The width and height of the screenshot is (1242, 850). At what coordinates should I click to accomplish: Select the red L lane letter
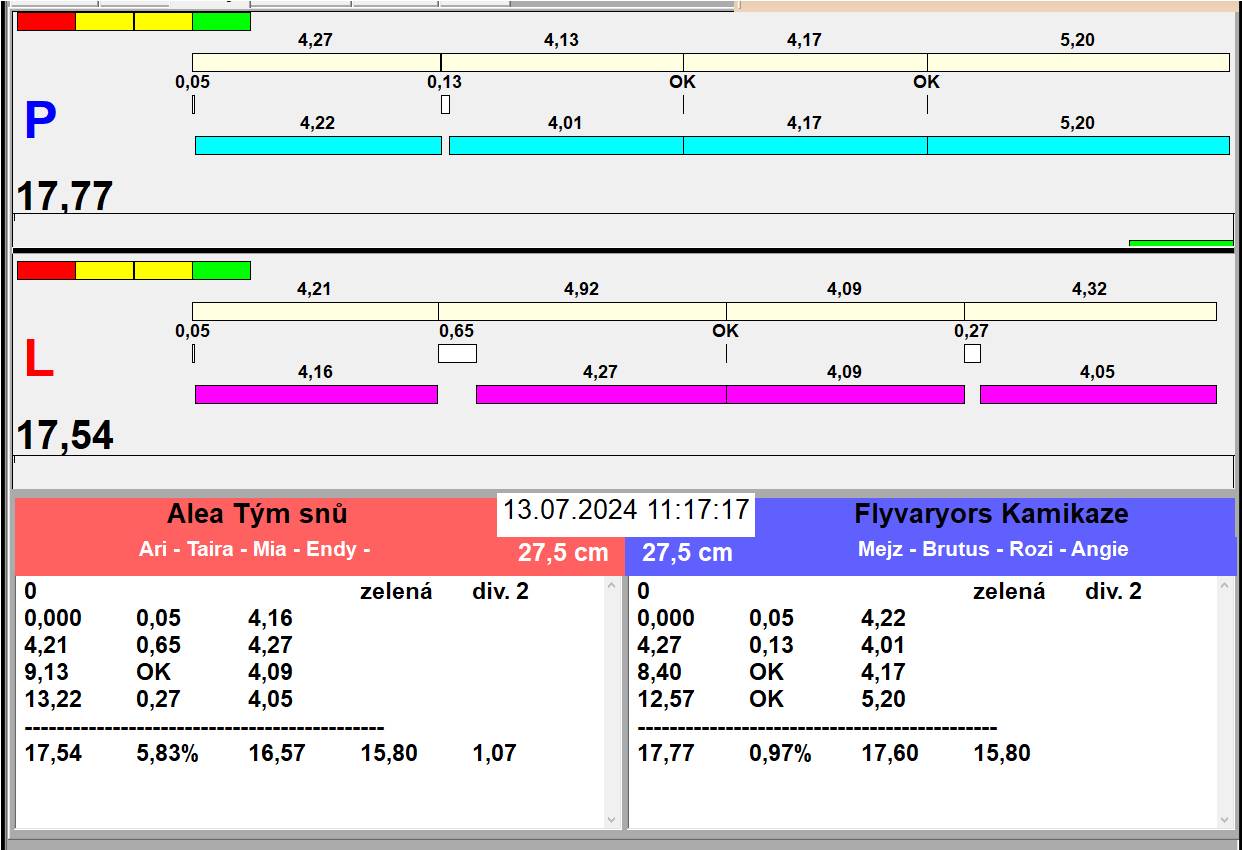(x=38, y=360)
